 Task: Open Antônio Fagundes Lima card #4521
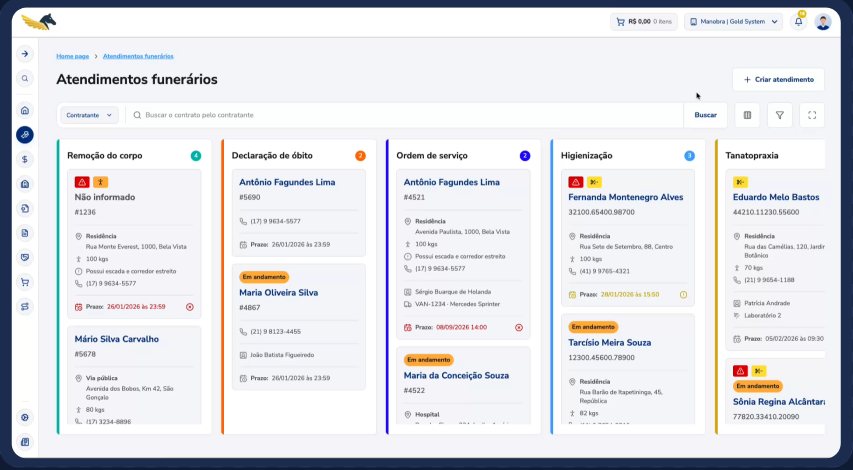pos(463,254)
